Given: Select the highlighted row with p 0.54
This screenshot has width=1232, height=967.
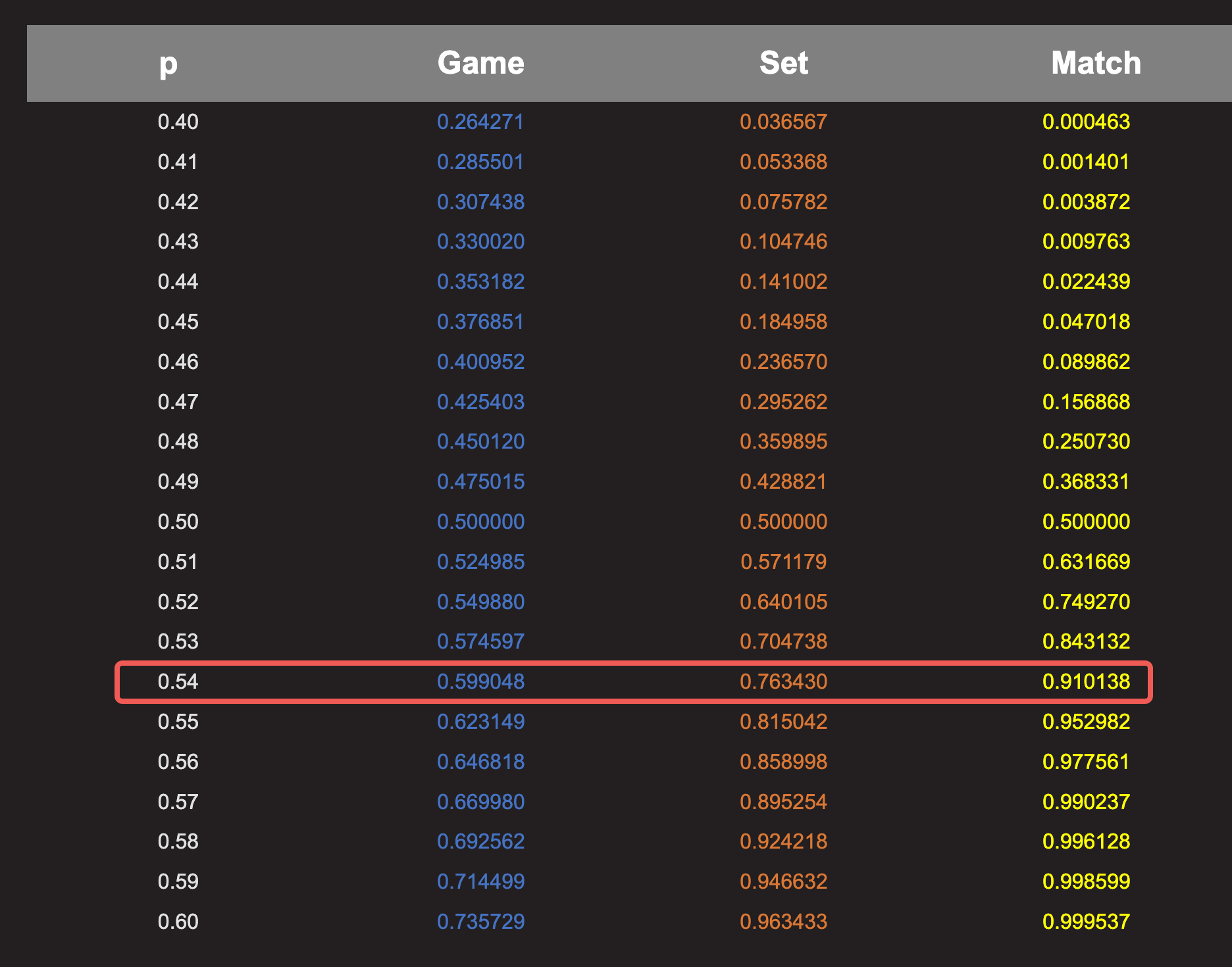Looking at the screenshot, I should [x=632, y=682].
